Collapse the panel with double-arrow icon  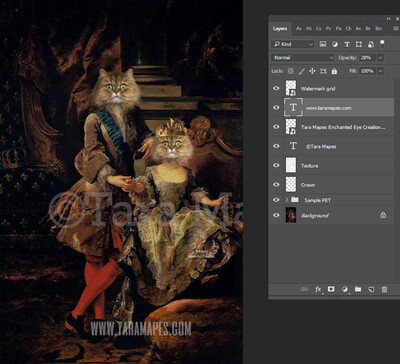tap(389, 19)
